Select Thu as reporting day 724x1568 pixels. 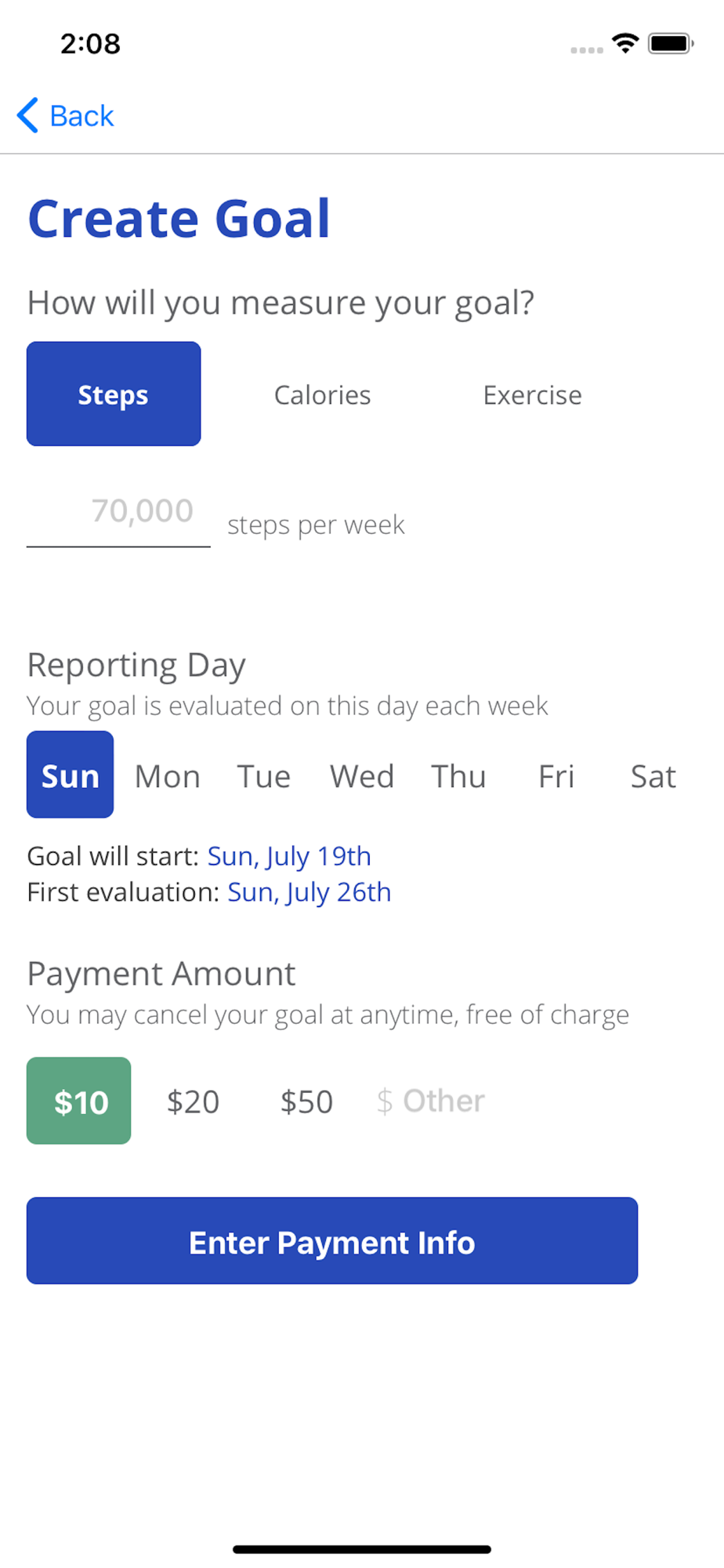(x=458, y=776)
